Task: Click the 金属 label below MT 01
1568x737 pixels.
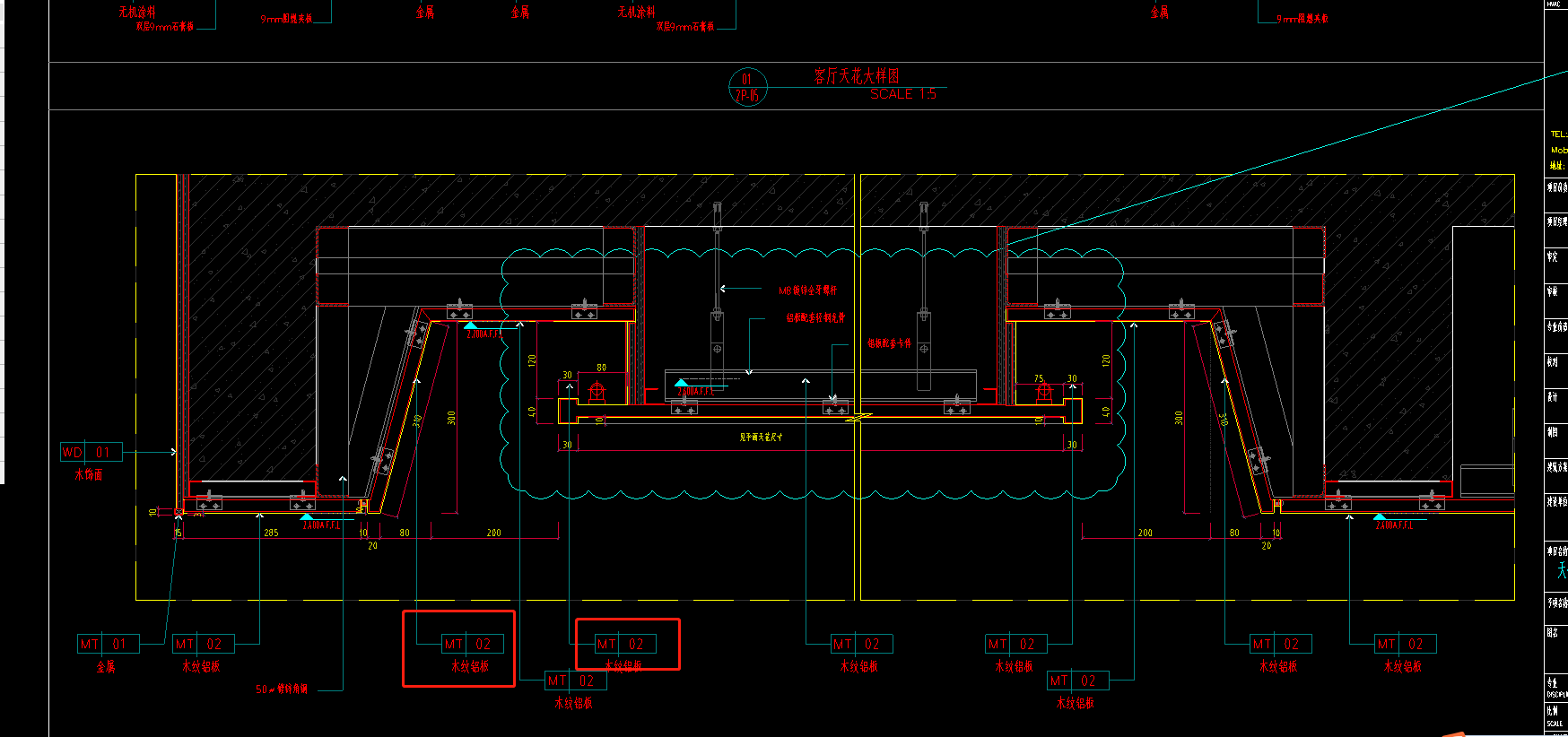Action: tap(106, 667)
